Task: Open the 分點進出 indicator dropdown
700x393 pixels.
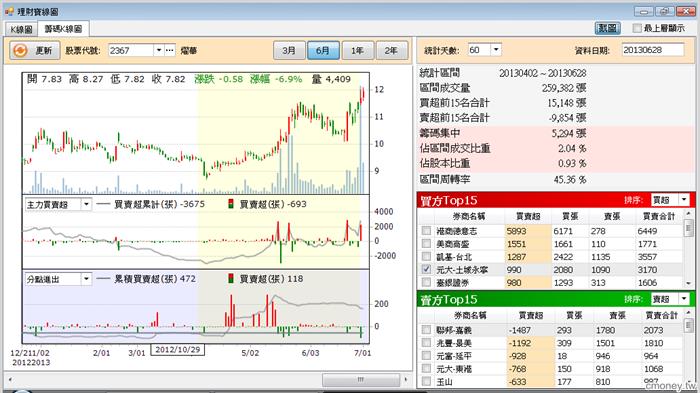Action: coord(86,279)
